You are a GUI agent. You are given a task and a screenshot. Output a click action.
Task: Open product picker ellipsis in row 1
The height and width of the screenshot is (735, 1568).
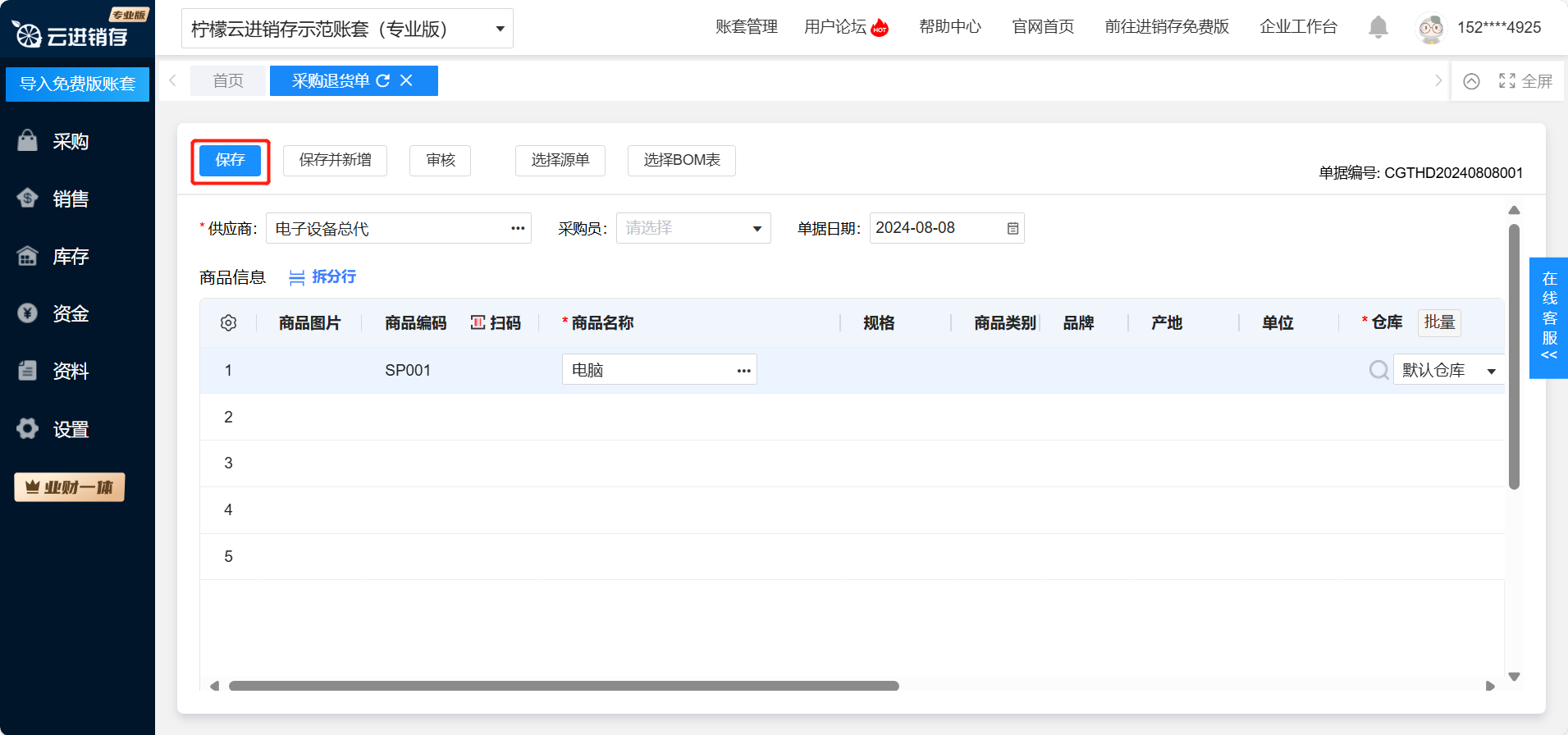[744, 371]
